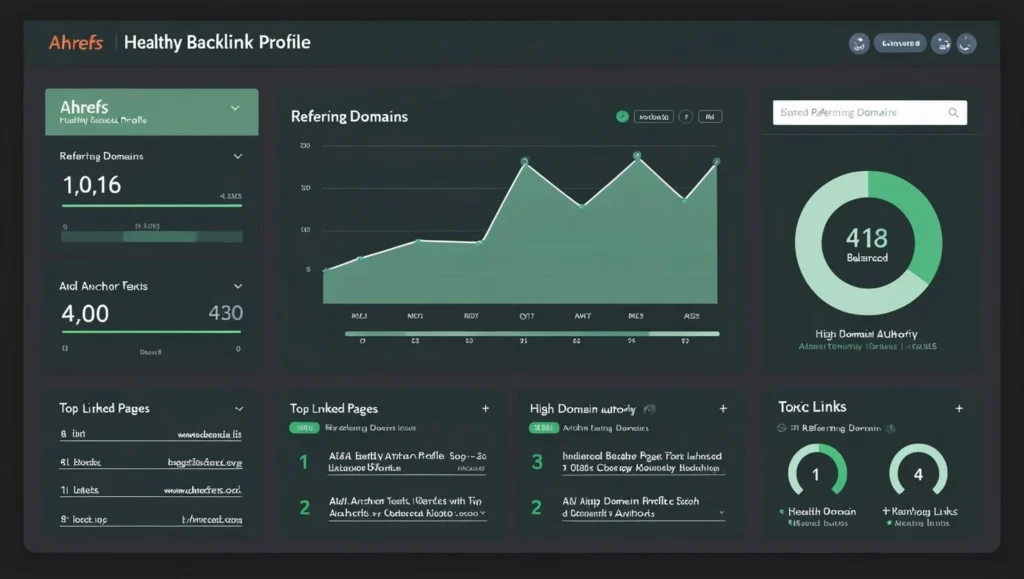Click the round 7 button above chart
The image size is (1024, 579).
coord(686,117)
